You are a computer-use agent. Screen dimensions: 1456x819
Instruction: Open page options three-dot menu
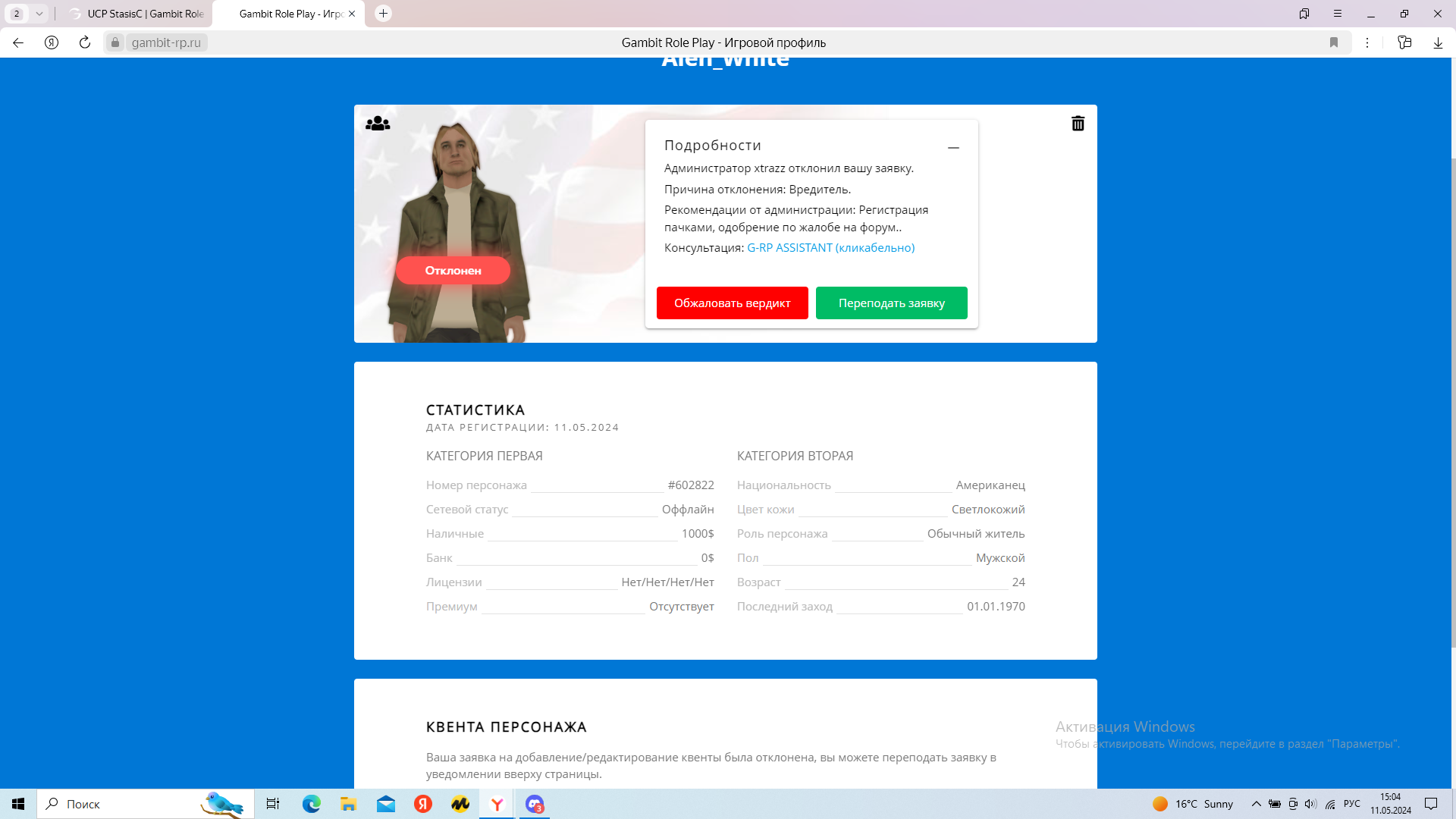[x=1367, y=42]
